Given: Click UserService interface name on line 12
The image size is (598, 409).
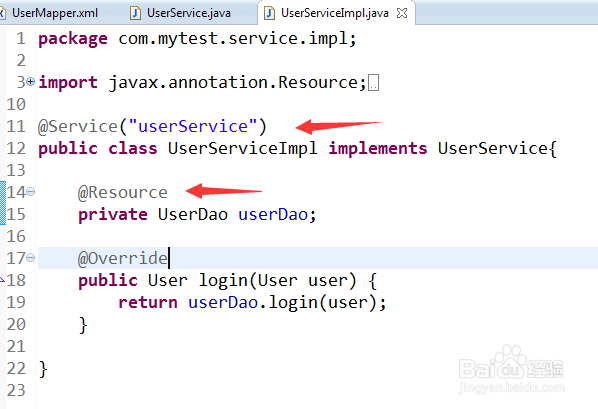Looking at the screenshot, I should coord(493,148).
